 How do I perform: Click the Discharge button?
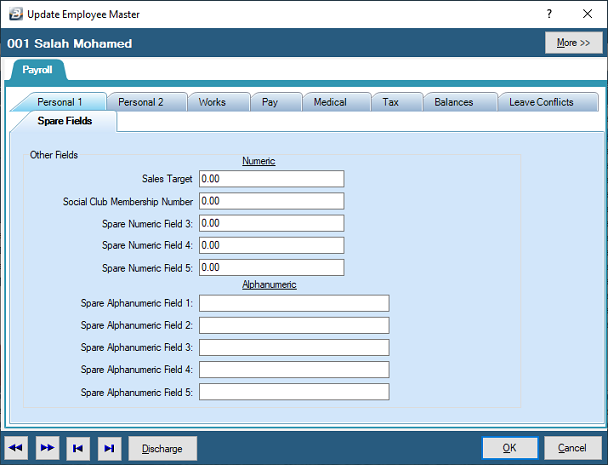pos(162,448)
